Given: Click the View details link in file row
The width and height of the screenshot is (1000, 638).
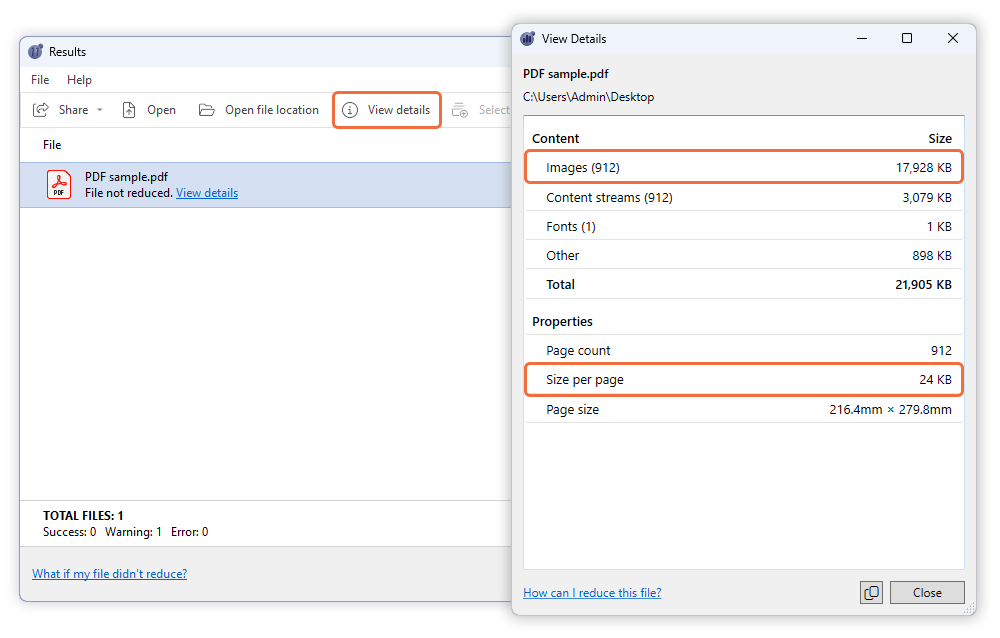Looking at the screenshot, I should [207, 193].
